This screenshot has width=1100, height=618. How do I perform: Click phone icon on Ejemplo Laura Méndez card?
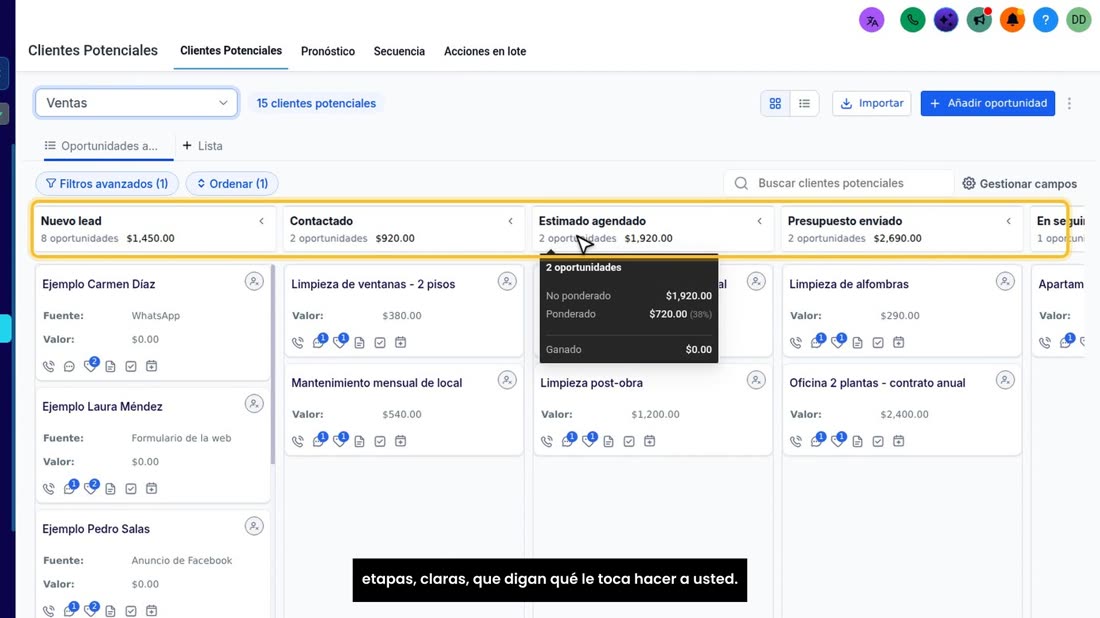tap(48, 489)
